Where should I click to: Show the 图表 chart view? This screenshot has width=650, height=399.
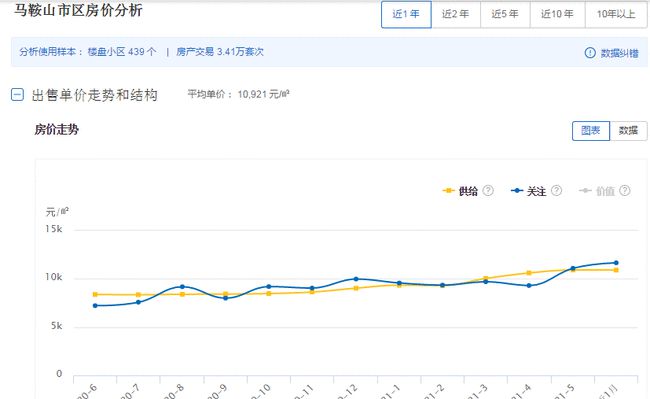coord(591,131)
